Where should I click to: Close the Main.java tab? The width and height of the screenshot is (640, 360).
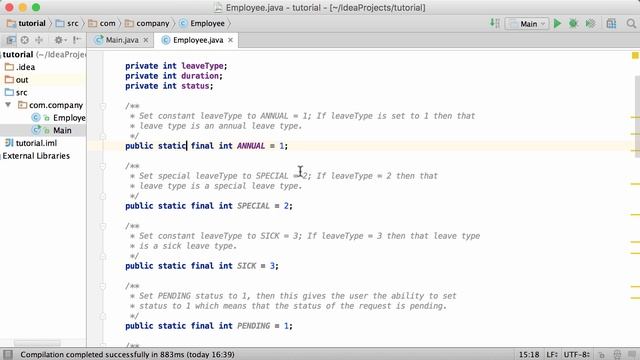tap(146, 40)
